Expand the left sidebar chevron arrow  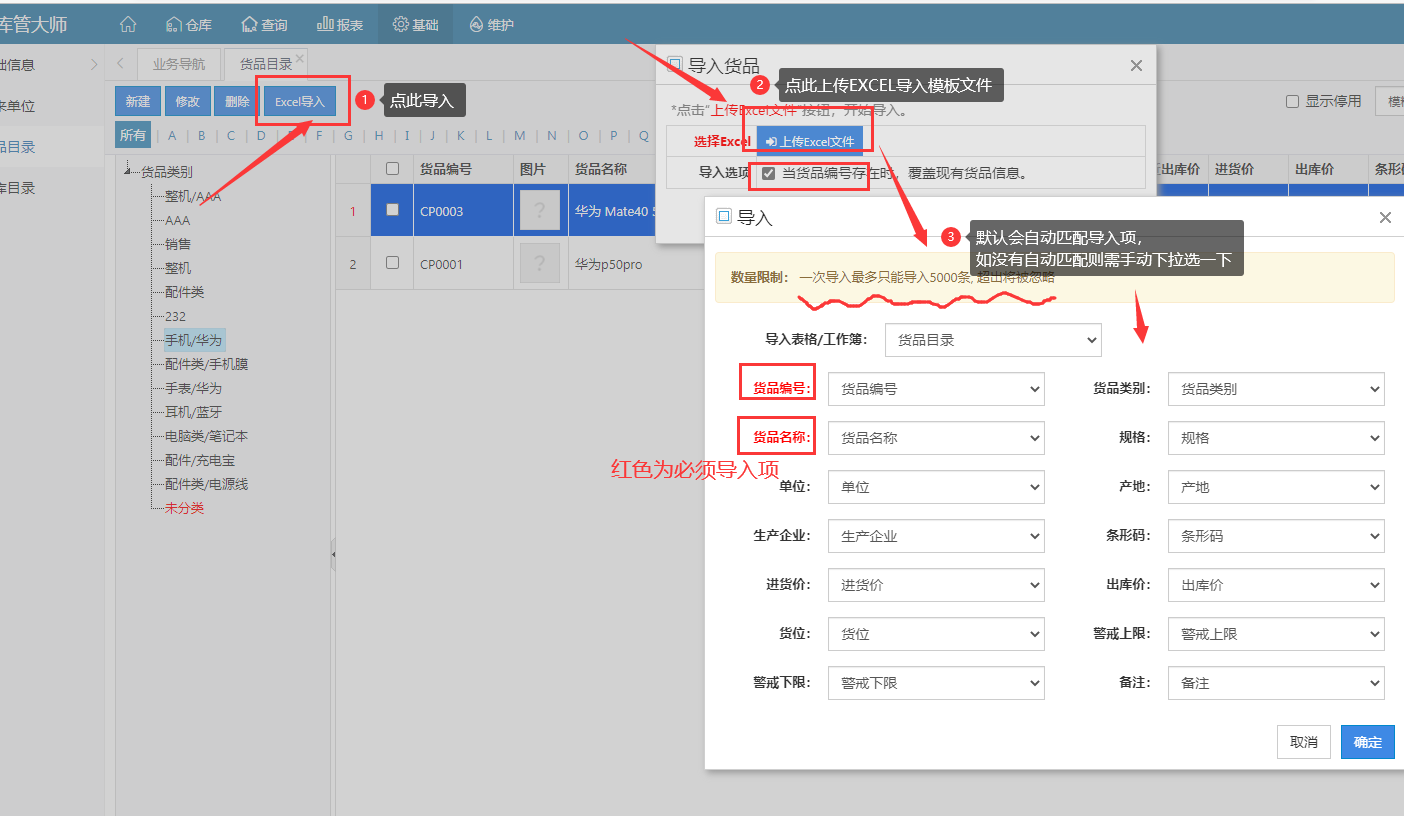(94, 64)
